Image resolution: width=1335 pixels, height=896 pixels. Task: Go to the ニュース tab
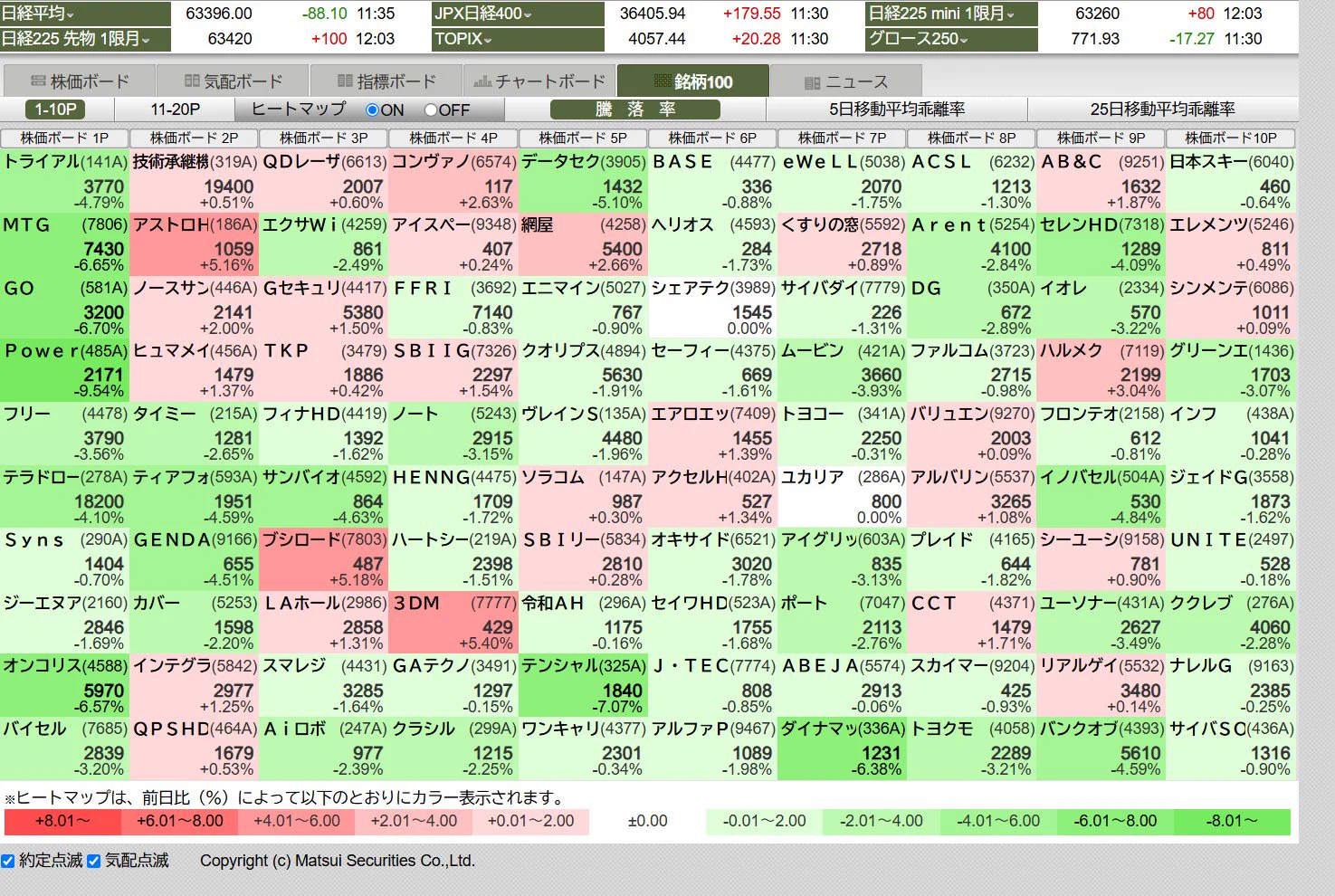coord(846,81)
